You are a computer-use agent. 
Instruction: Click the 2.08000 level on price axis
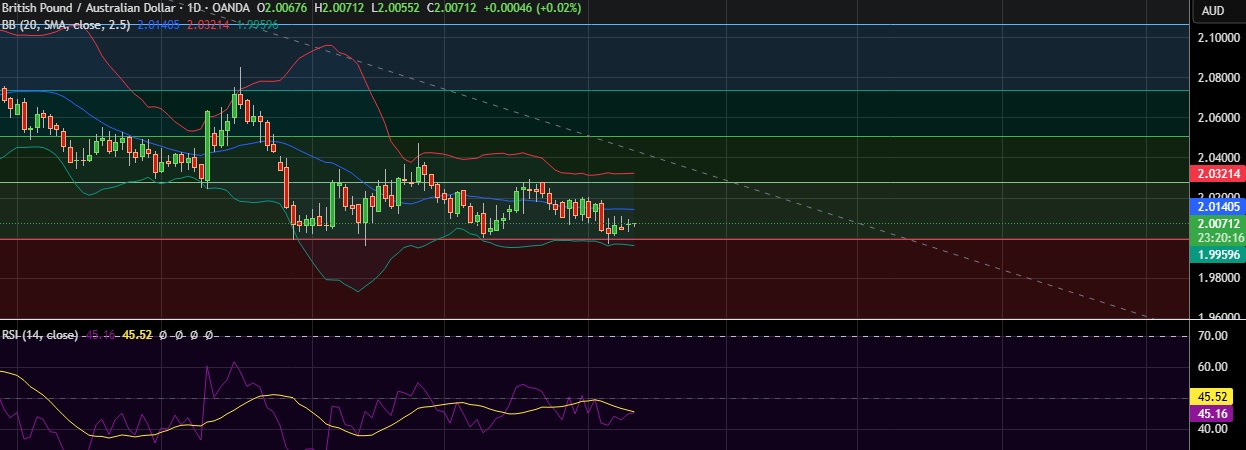point(1218,77)
